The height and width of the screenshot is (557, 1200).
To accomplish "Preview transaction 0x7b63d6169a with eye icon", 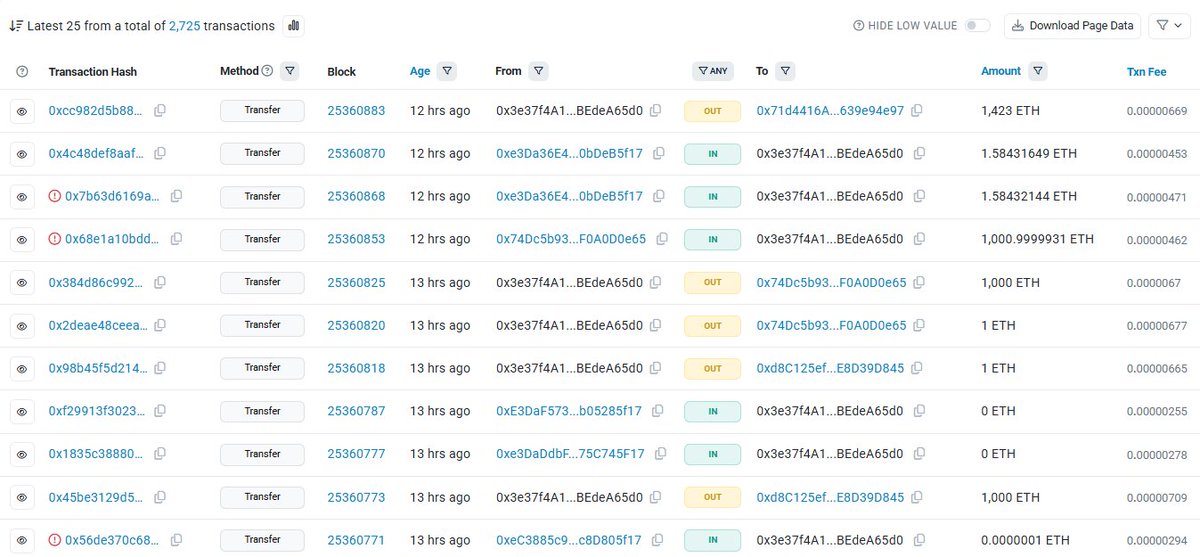I will pos(22,196).
